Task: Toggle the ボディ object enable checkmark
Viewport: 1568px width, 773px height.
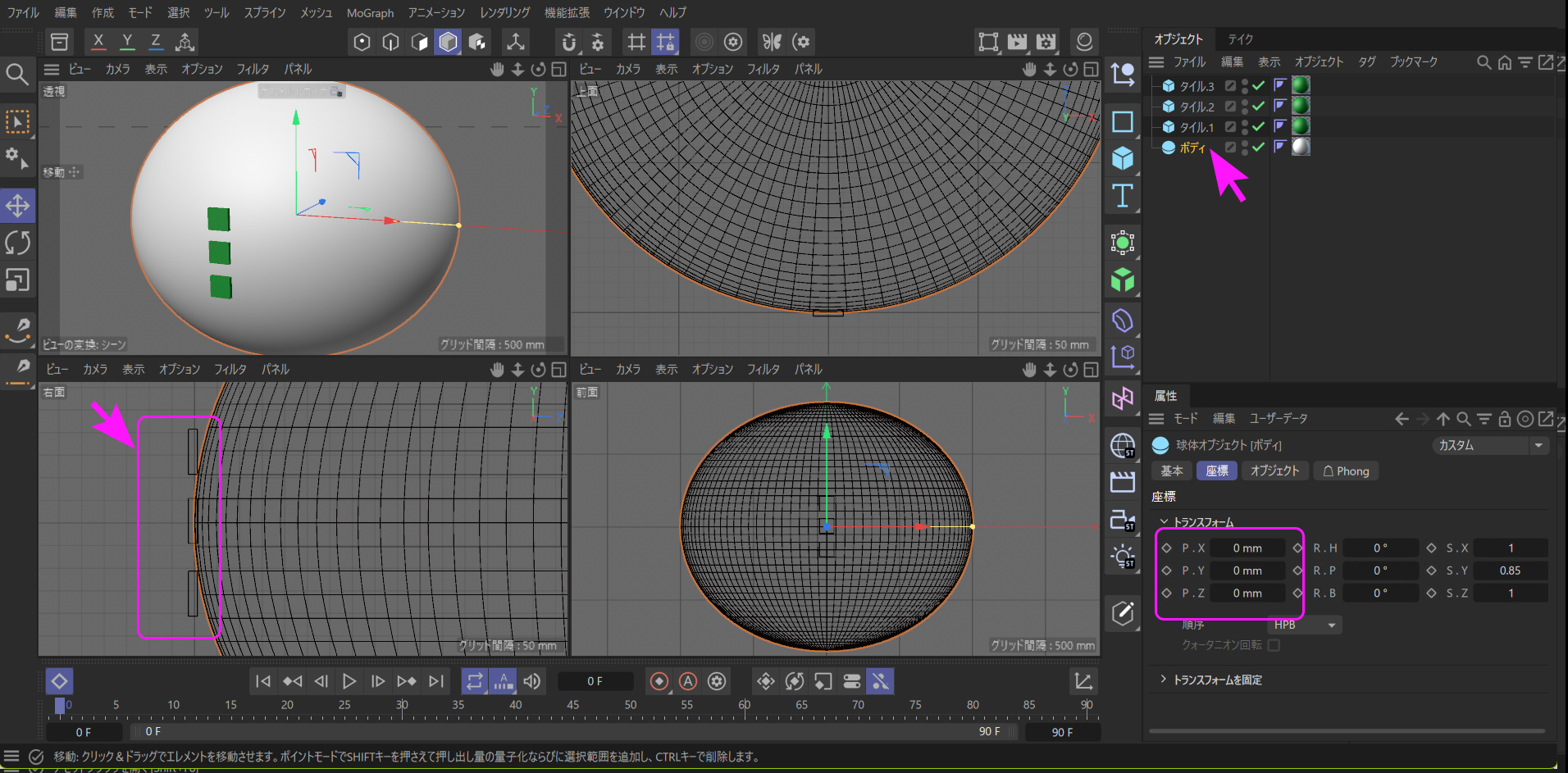Action: [x=1259, y=147]
